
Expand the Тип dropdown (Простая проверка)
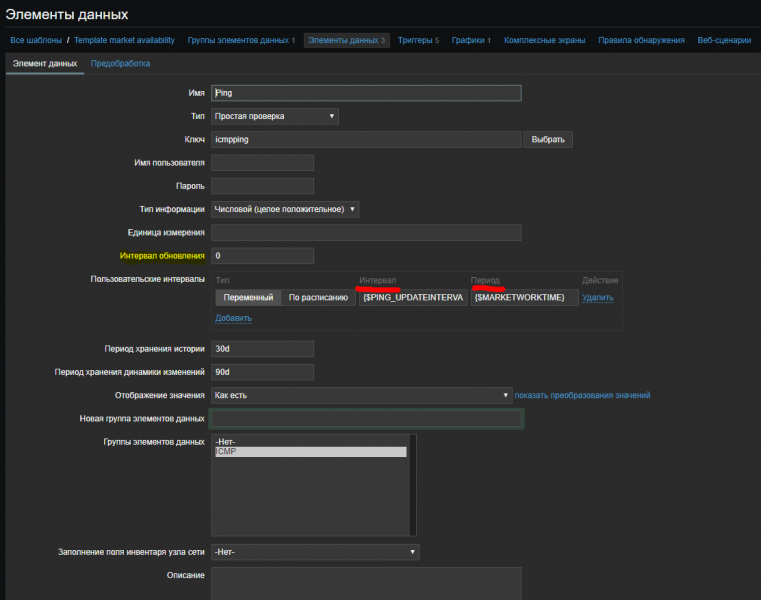275,116
